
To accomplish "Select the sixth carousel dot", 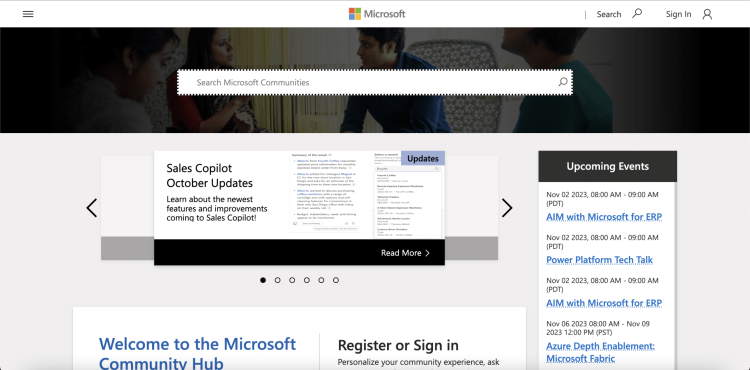I will click(x=336, y=280).
